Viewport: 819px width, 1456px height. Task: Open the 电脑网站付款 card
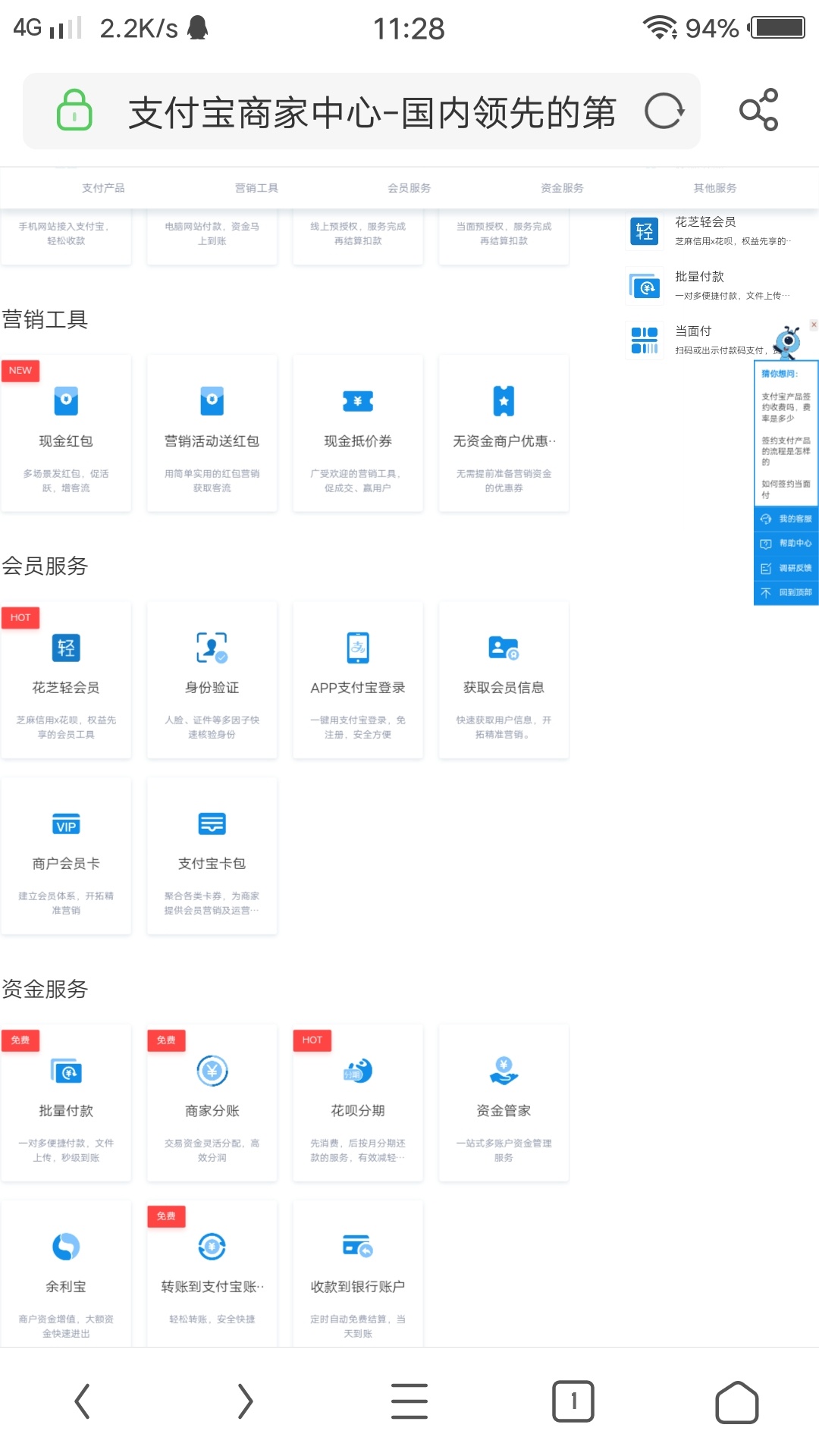point(212,237)
